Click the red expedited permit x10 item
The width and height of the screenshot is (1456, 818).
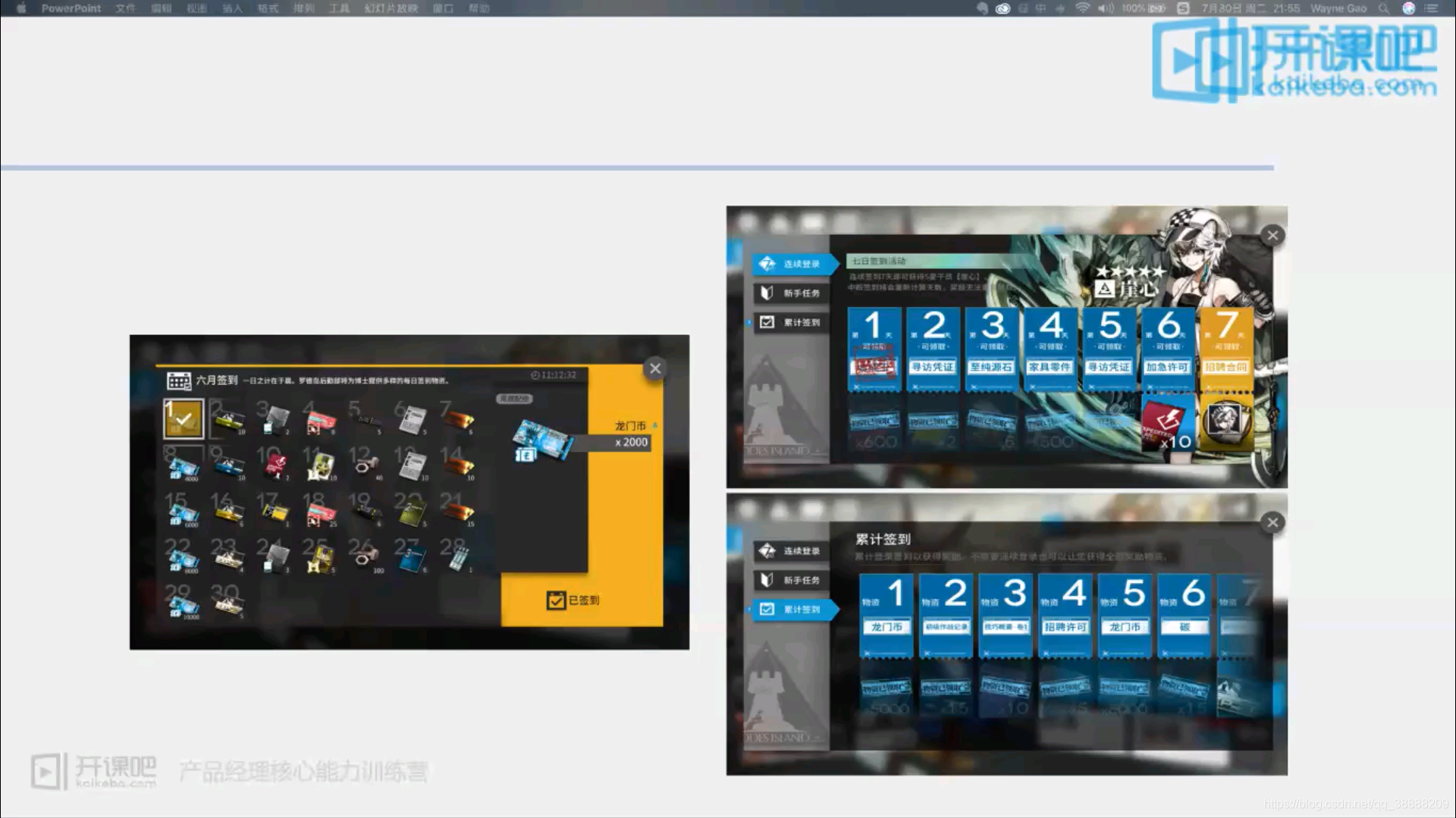tap(1168, 425)
